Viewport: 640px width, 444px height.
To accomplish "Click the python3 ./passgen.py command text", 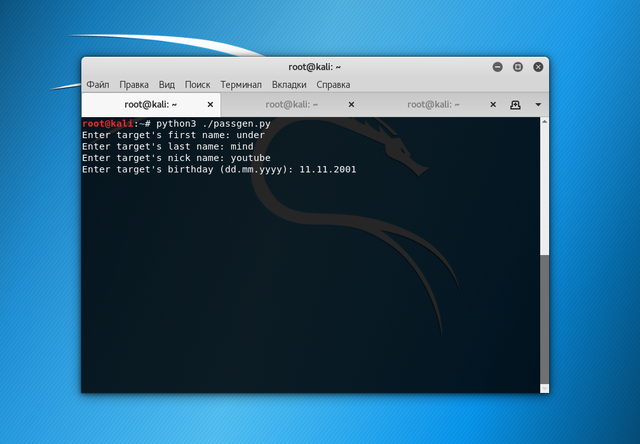I will click(x=213, y=124).
